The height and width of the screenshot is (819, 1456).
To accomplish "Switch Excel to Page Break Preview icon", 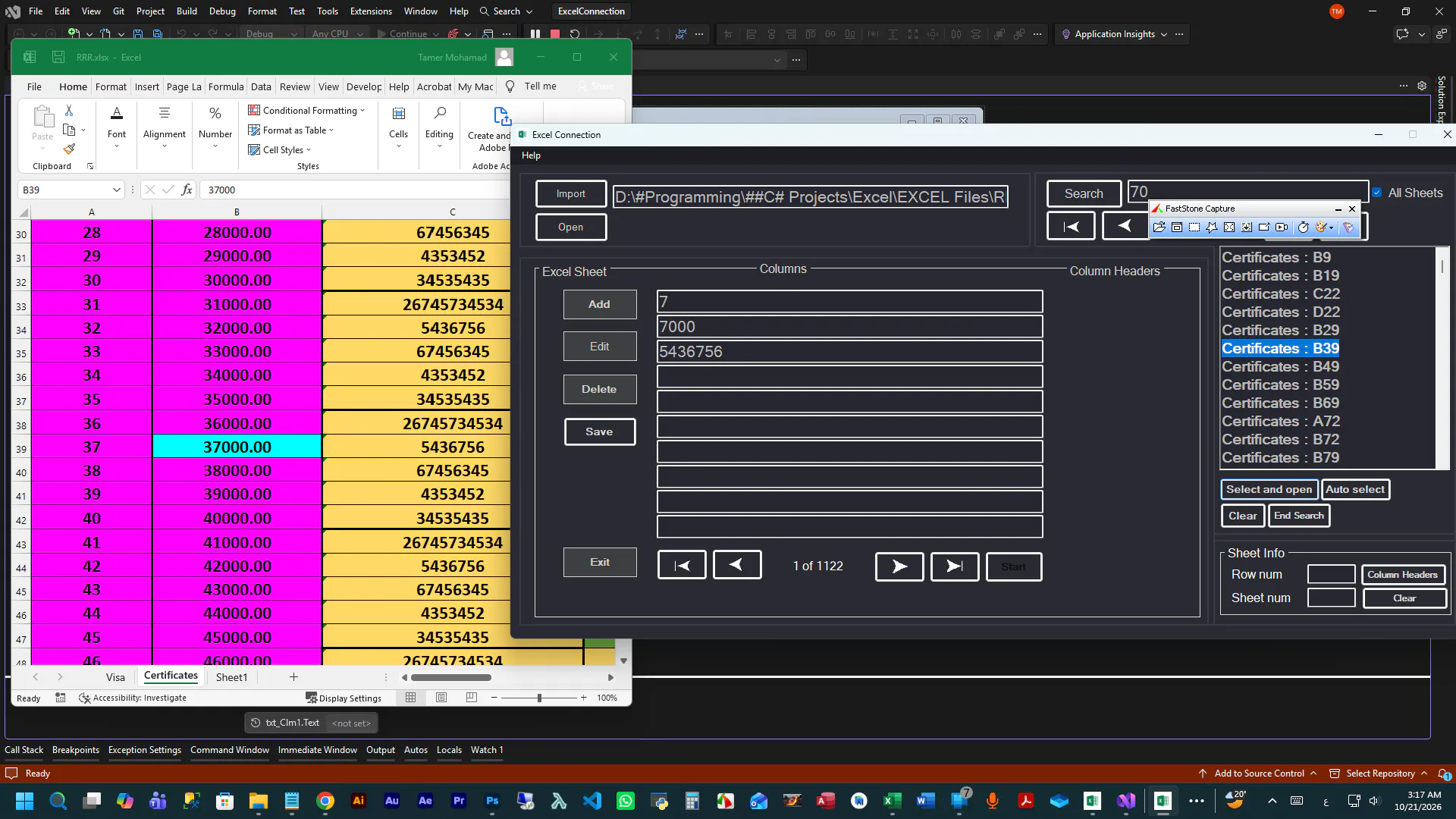I will point(472,698).
